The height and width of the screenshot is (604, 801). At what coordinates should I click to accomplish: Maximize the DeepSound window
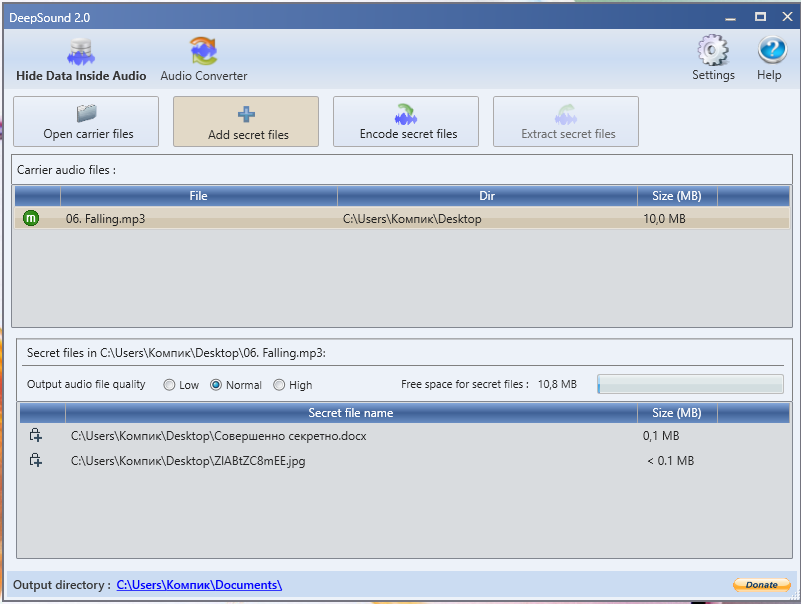pyautogui.click(x=760, y=17)
